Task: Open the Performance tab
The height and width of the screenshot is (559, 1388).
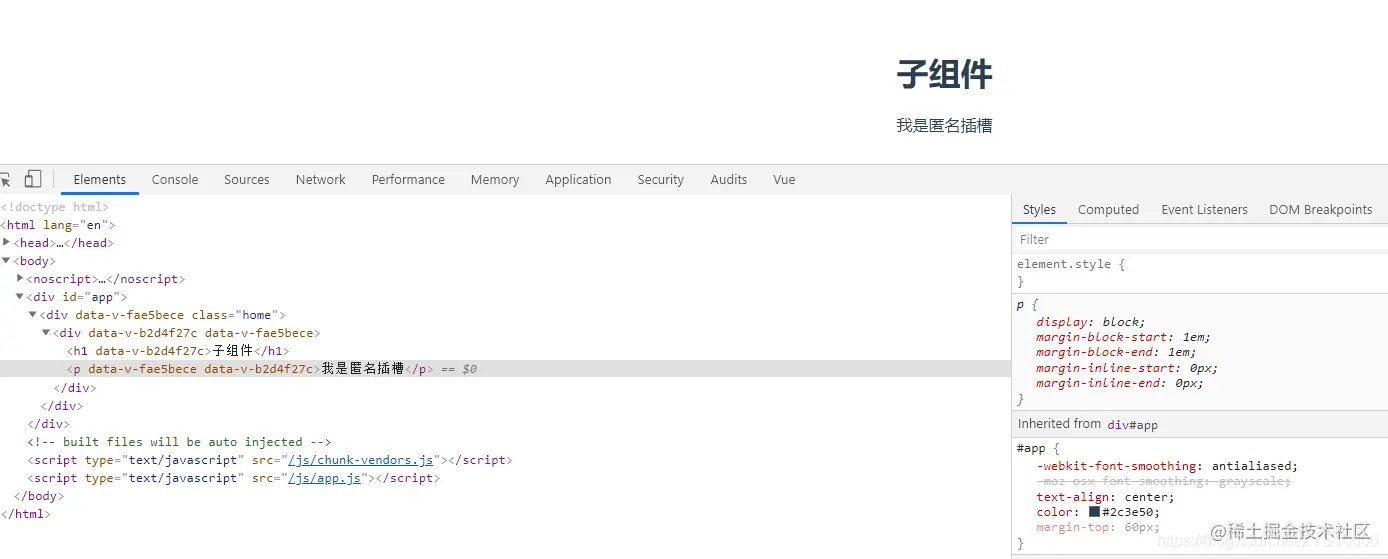Action: click(408, 180)
